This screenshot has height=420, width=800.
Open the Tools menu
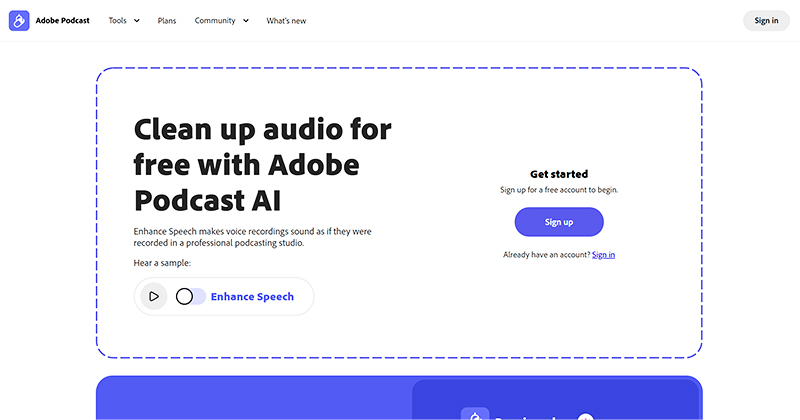point(117,20)
